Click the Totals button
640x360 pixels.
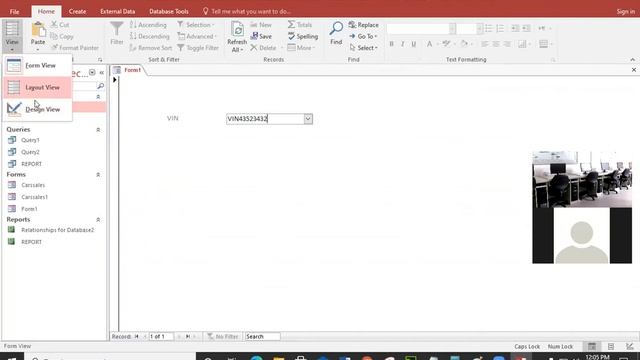300,25
